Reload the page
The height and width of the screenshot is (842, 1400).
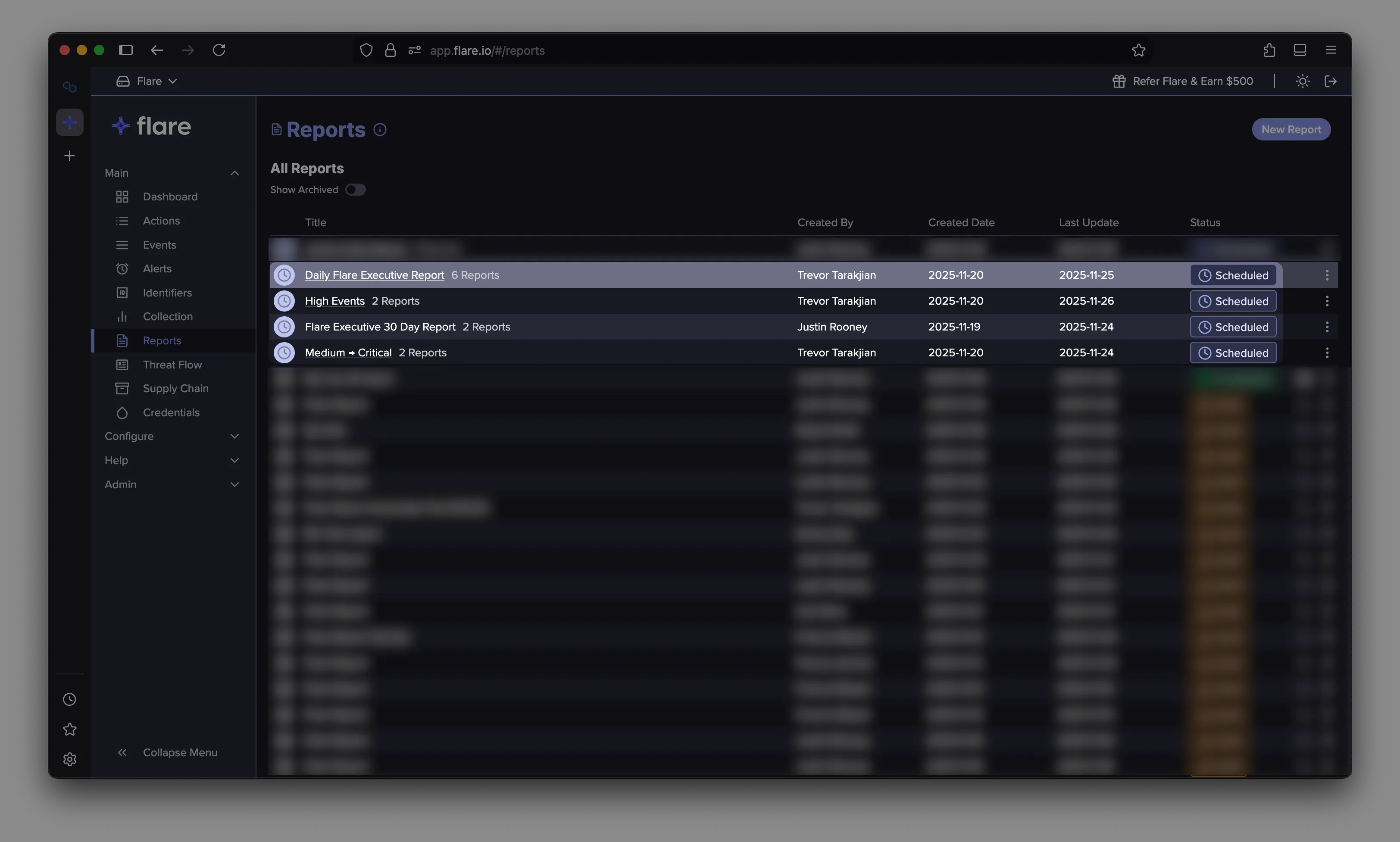219,50
